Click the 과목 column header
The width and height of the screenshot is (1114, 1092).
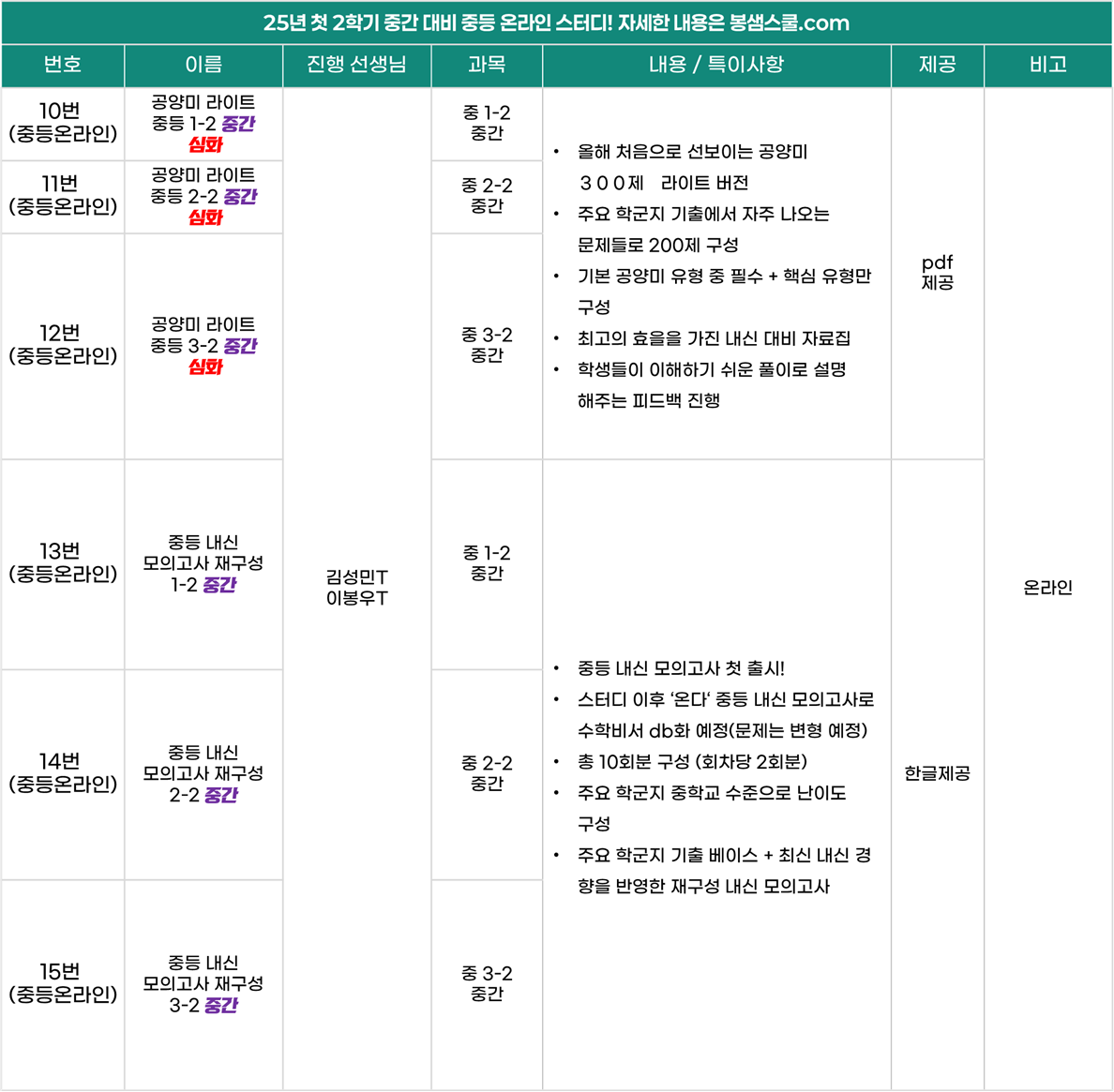coord(487,66)
